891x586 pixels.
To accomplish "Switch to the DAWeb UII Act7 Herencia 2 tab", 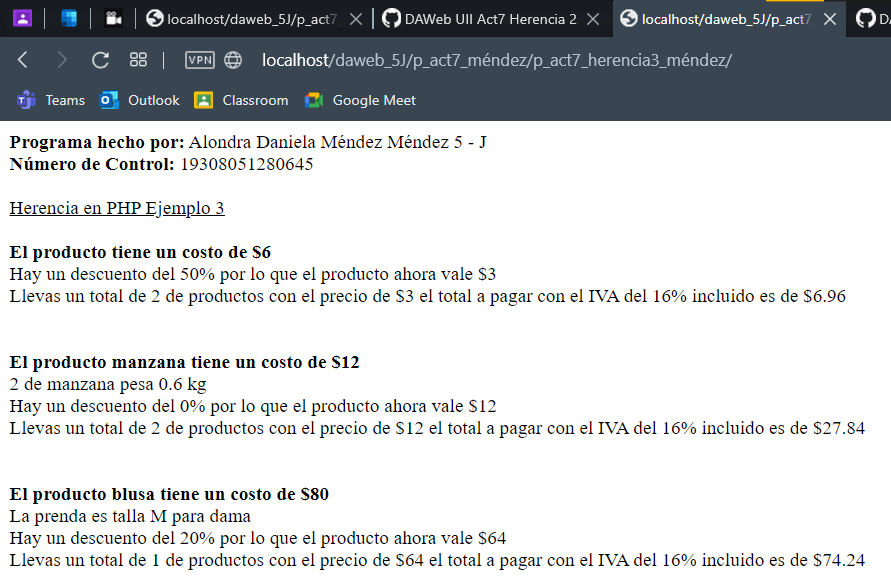I will point(480,17).
